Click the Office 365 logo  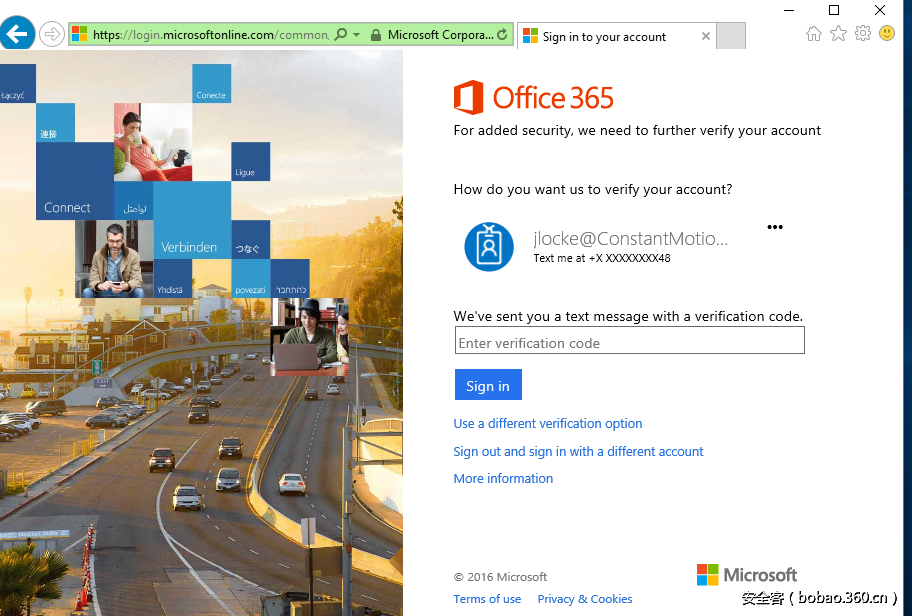click(x=533, y=97)
